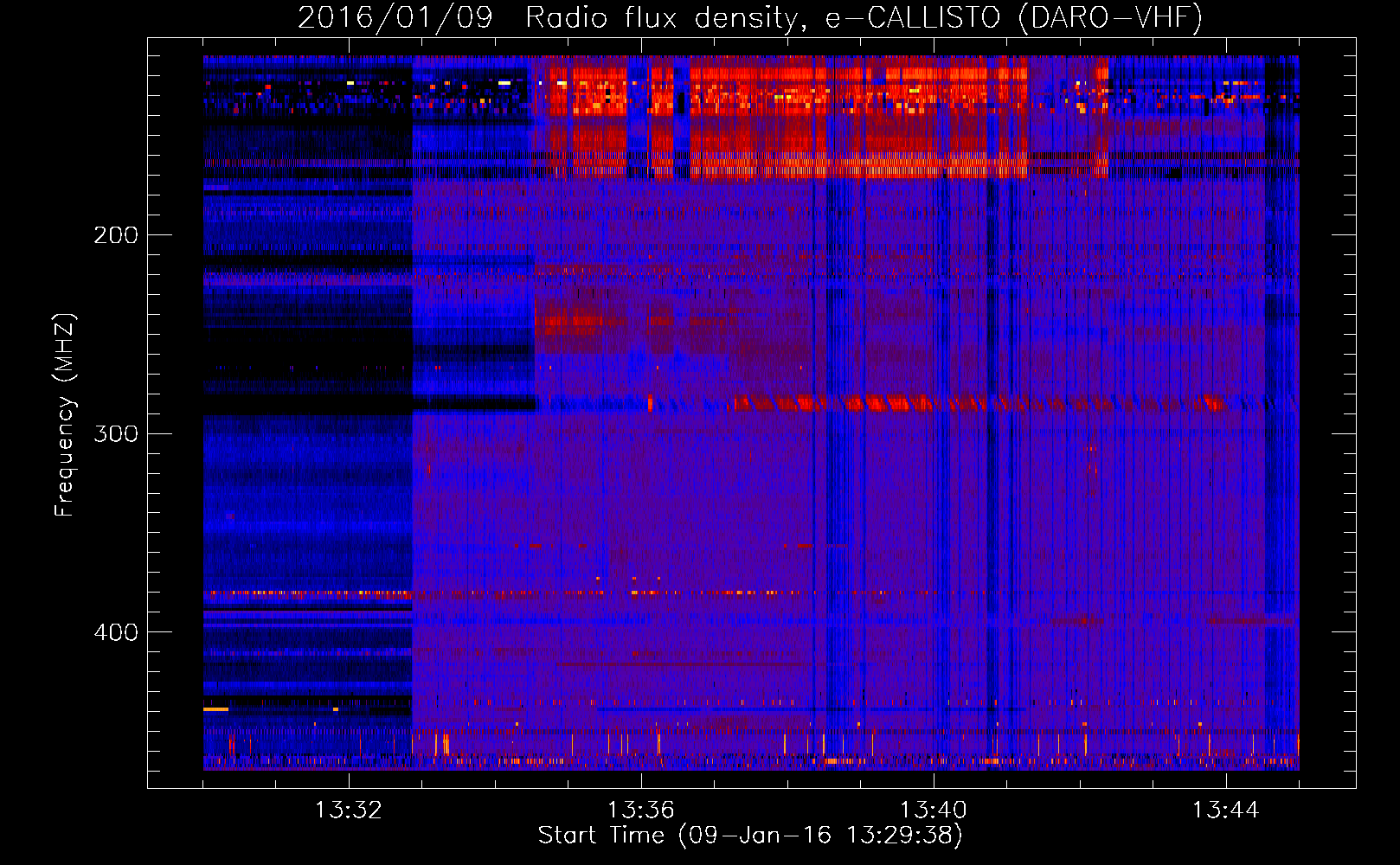
Task: Click the 200 frequency tick label
Action: (116, 234)
